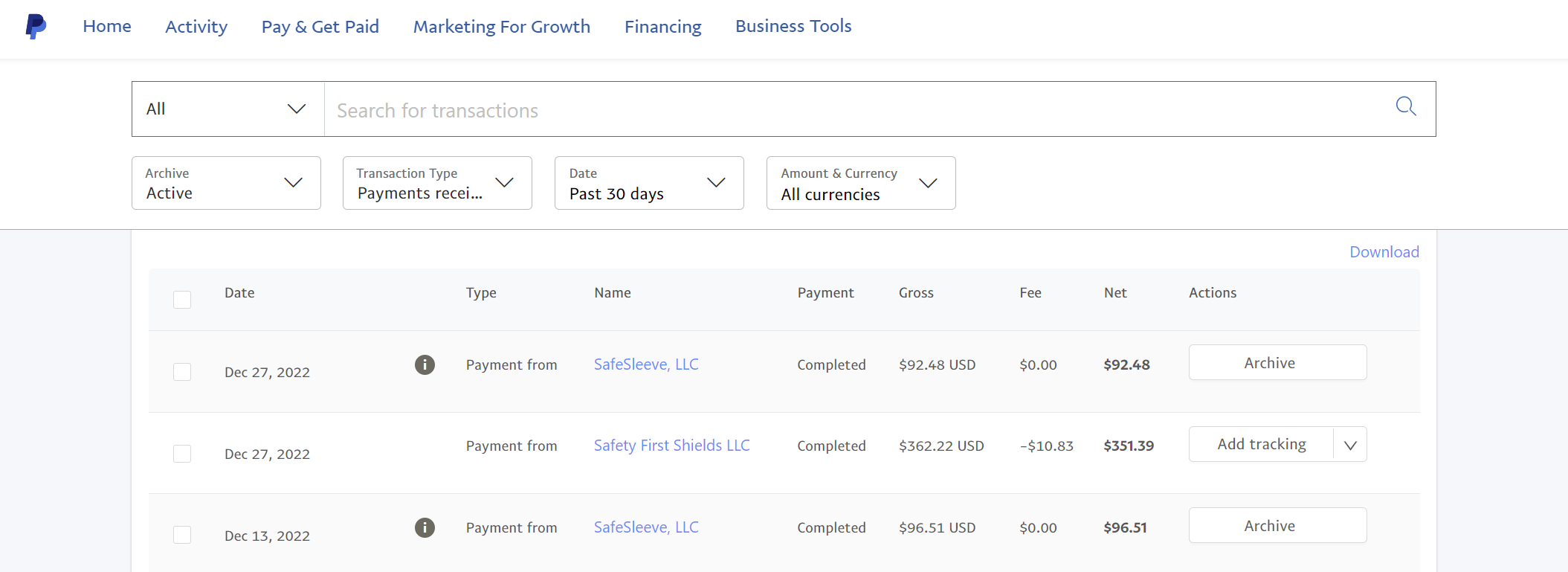This screenshot has width=1568, height=572.
Task: Open Safety First Shields LLC link
Action: click(671, 446)
